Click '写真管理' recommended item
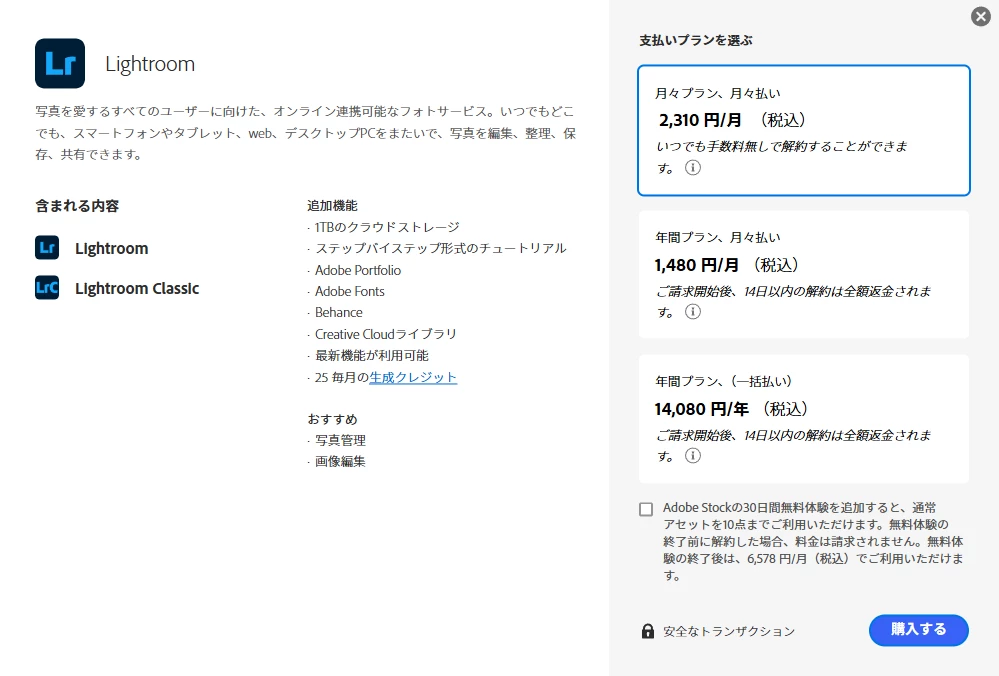Image resolution: width=999 pixels, height=676 pixels. 340,440
